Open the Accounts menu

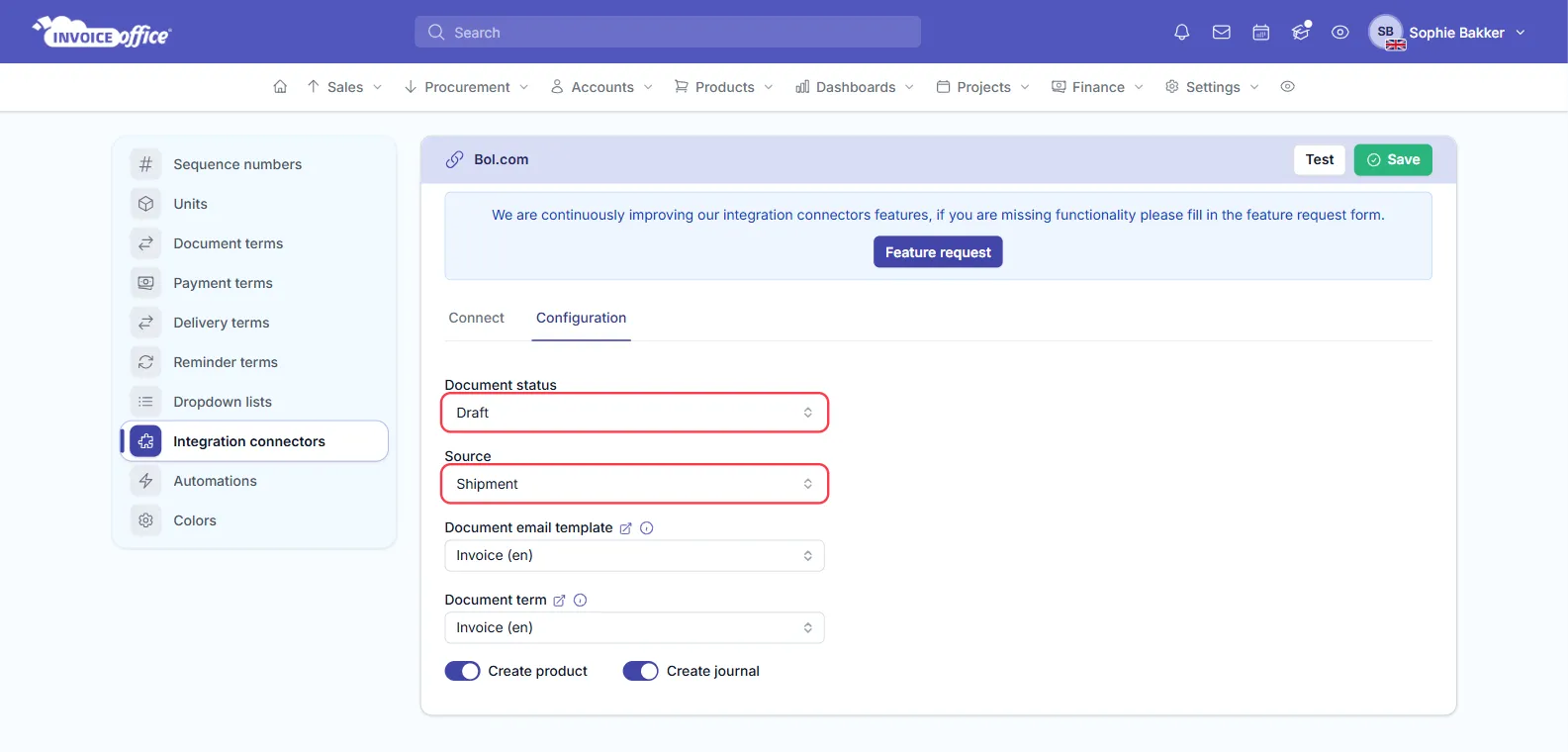tap(601, 87)
